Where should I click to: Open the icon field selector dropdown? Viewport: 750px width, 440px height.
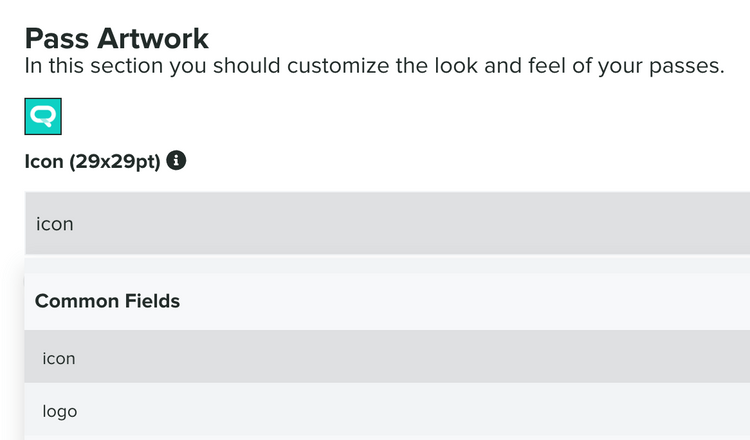(387, 223)
